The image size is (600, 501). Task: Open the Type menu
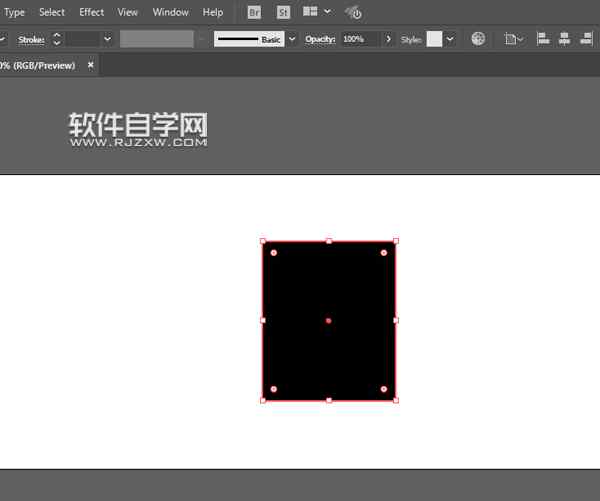coord(15,12)
